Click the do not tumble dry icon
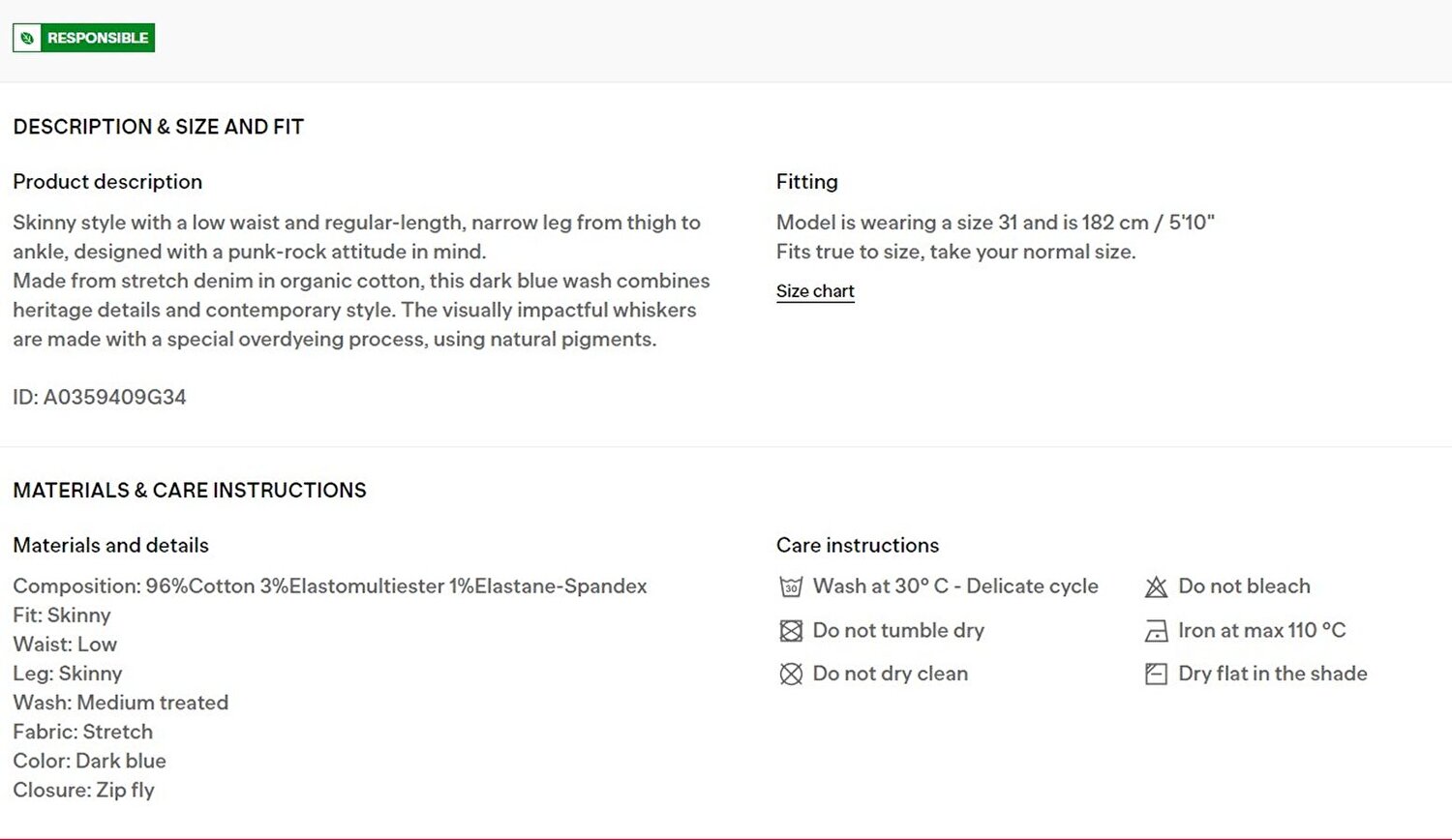Viewport: 1452px width, 840px height. (791, 631)
